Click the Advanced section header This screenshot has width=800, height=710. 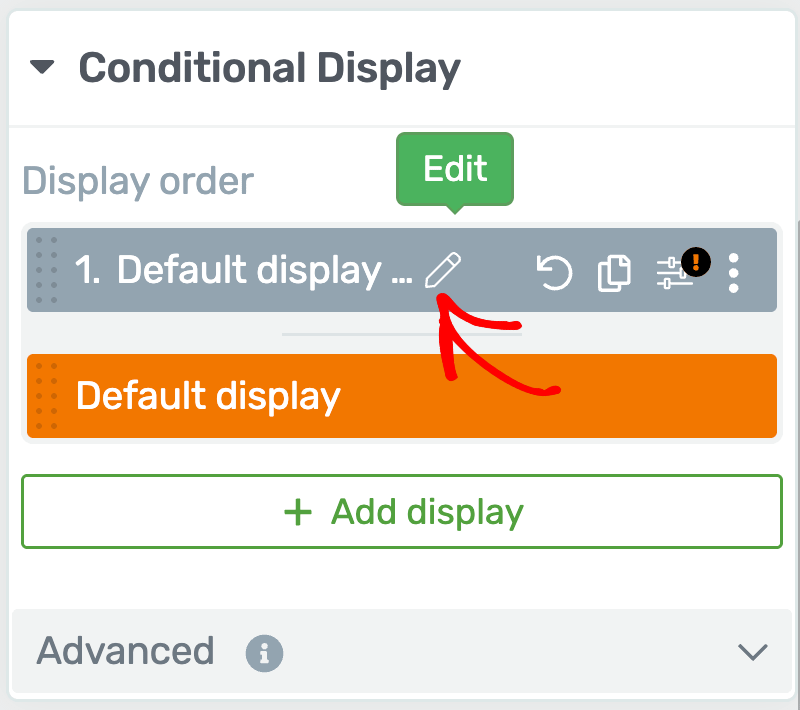(x=402, y=651)
